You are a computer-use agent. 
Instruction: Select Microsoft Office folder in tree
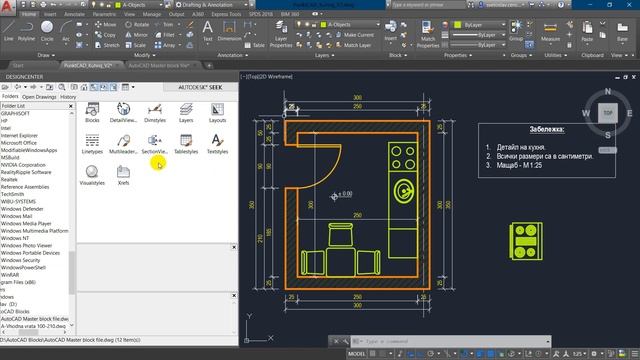coord(19,143)
